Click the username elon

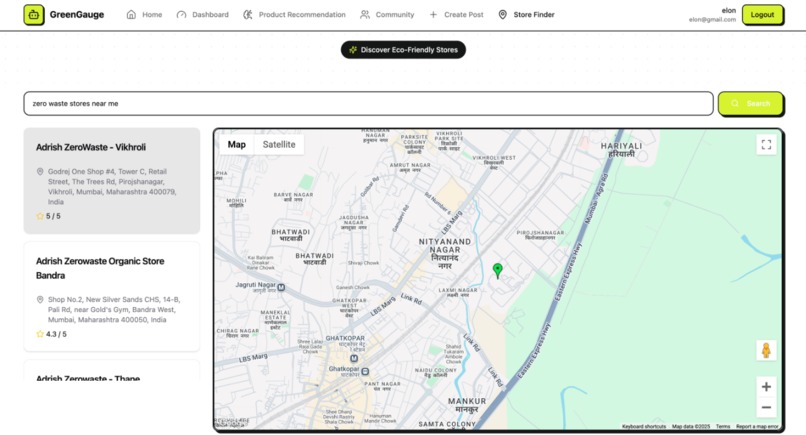tap(729, 10)
